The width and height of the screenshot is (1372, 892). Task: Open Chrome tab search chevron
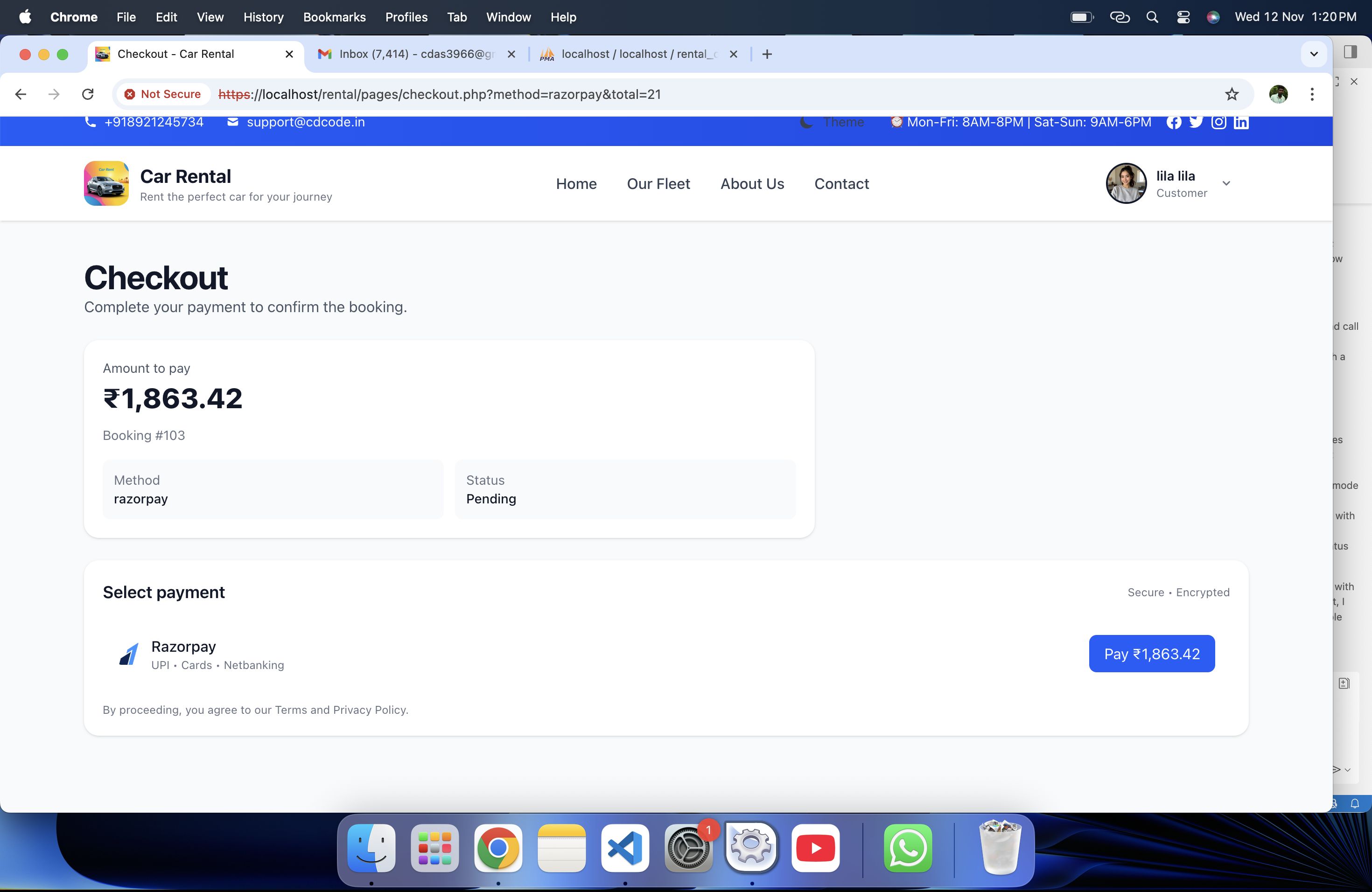[1314, 54]
